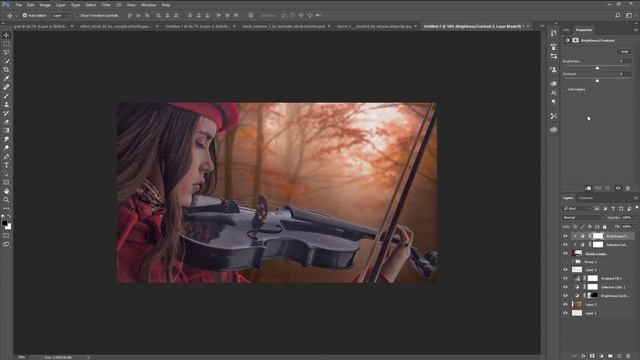Show the Group 1 layer visibility
Viewport: 640px width, 360px height.
click(x=565, y=262)
